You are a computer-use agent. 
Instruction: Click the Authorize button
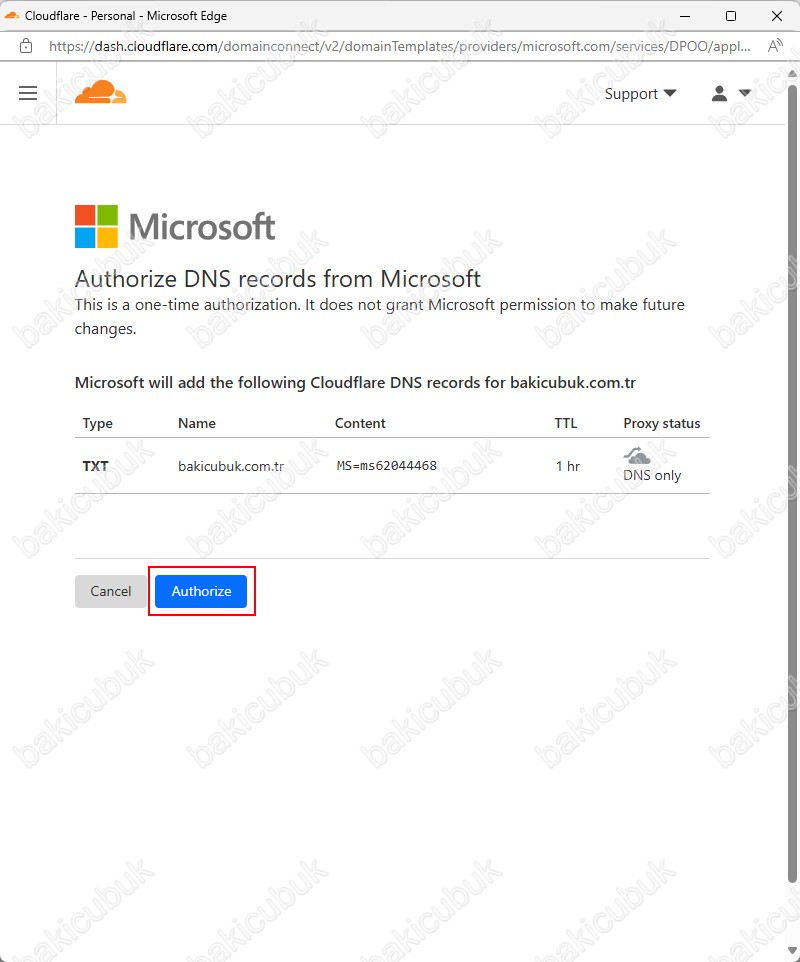(x=201, y=591)
